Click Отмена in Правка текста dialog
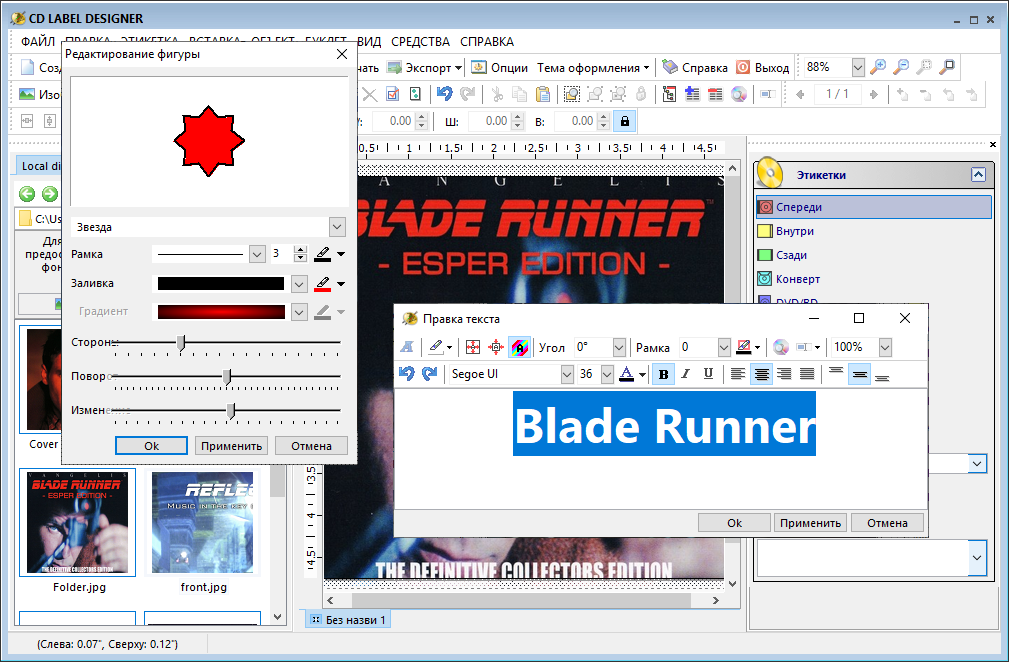Viewport: 1009px width, 662px height. coord(887,522)
